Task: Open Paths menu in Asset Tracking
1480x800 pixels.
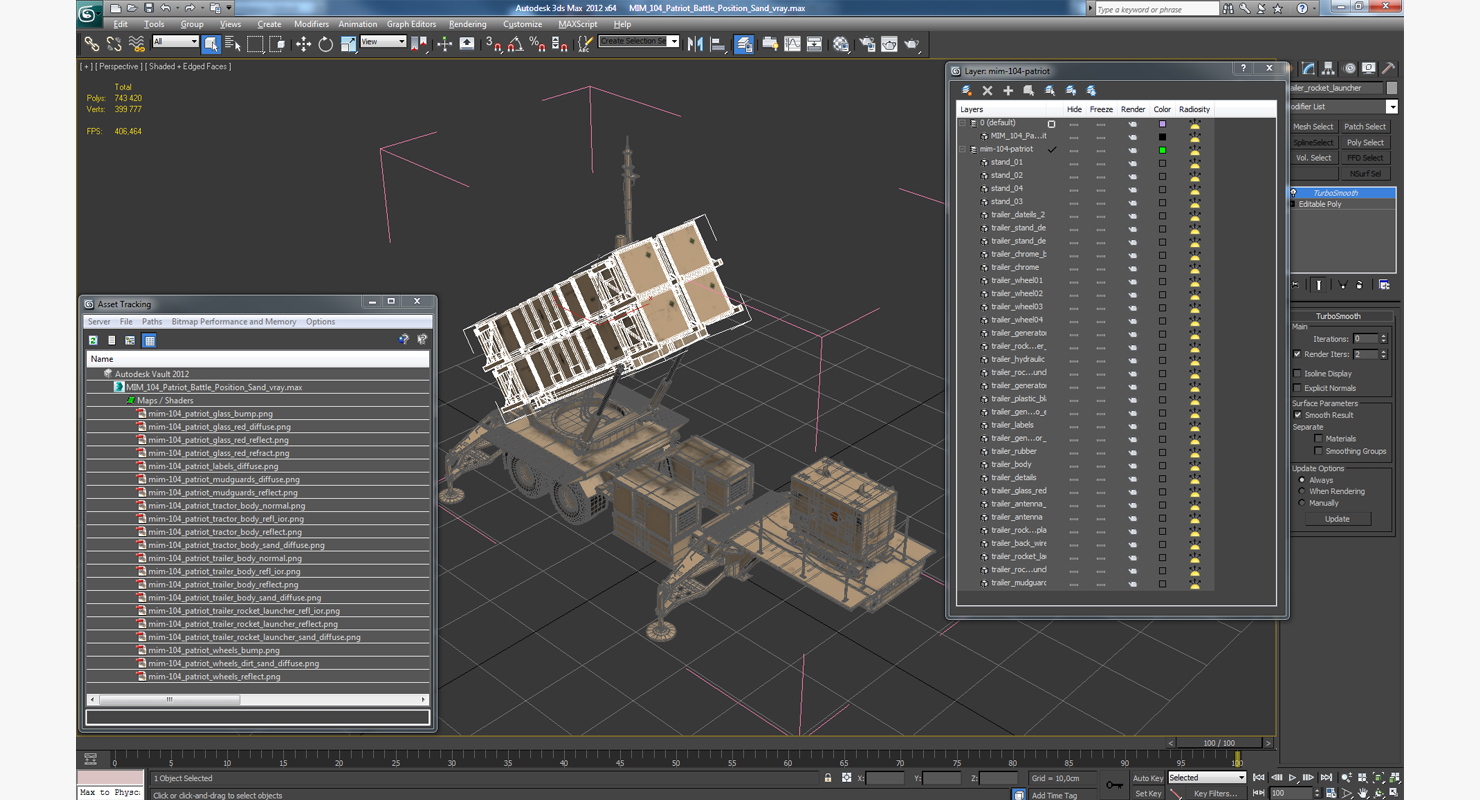Action: pyautogui.click(x=152, y=322)
